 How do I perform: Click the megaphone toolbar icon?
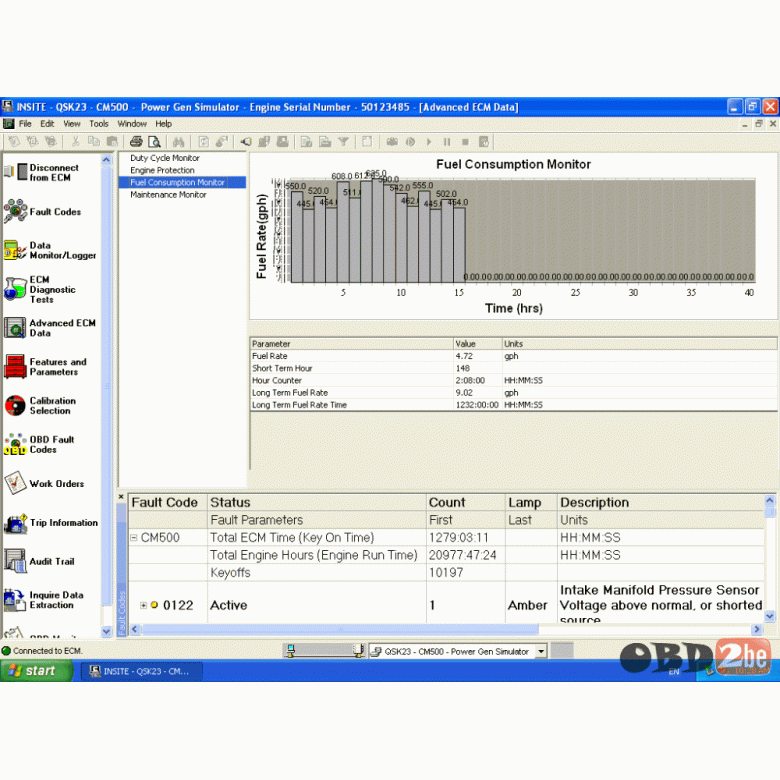point(245,142)
